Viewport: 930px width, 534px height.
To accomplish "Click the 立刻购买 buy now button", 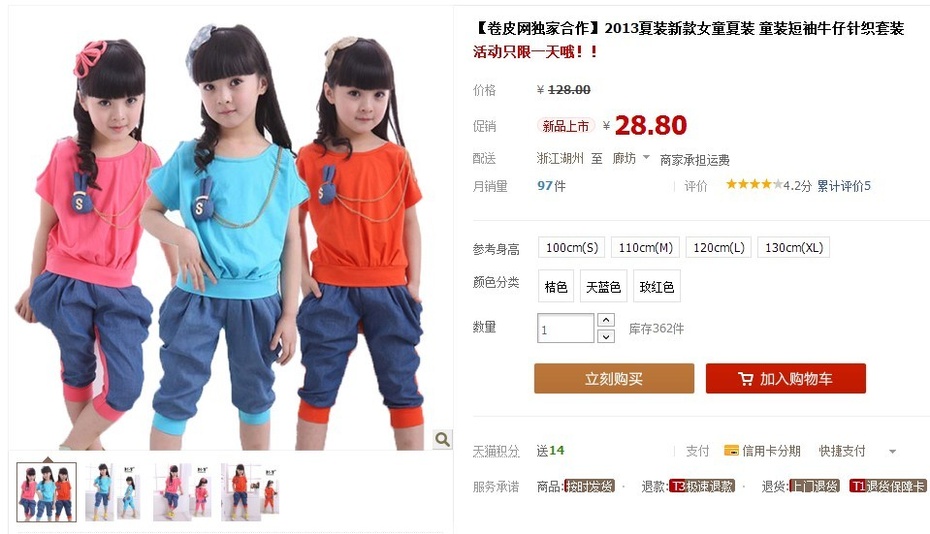I will pos(614,379).
